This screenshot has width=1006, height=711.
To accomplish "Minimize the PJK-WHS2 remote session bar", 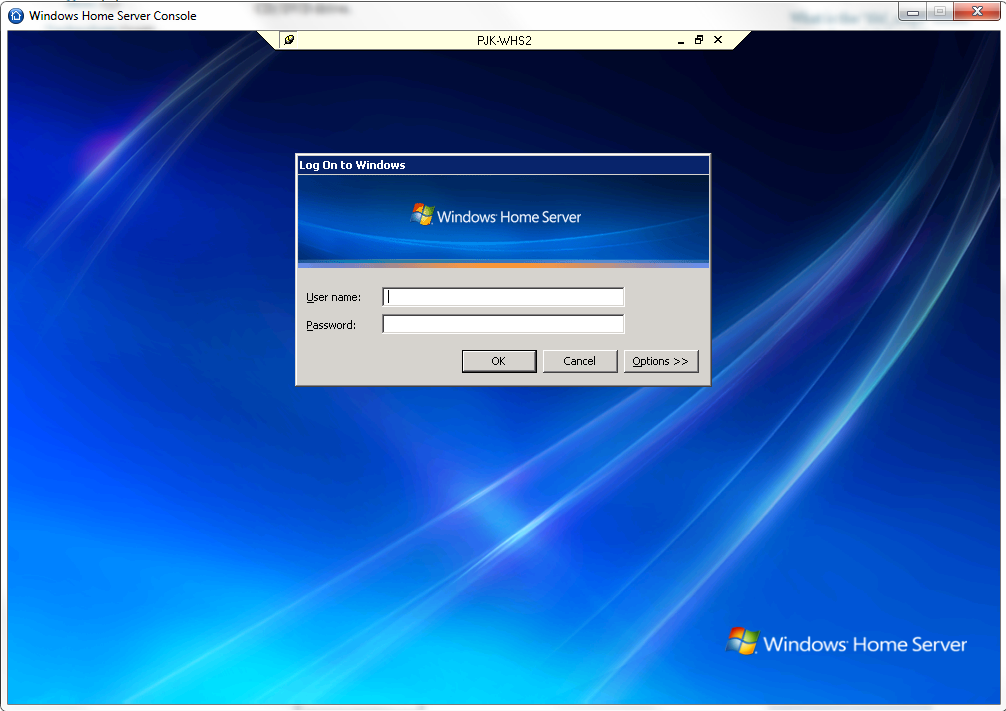I will (x=681, y=40).
